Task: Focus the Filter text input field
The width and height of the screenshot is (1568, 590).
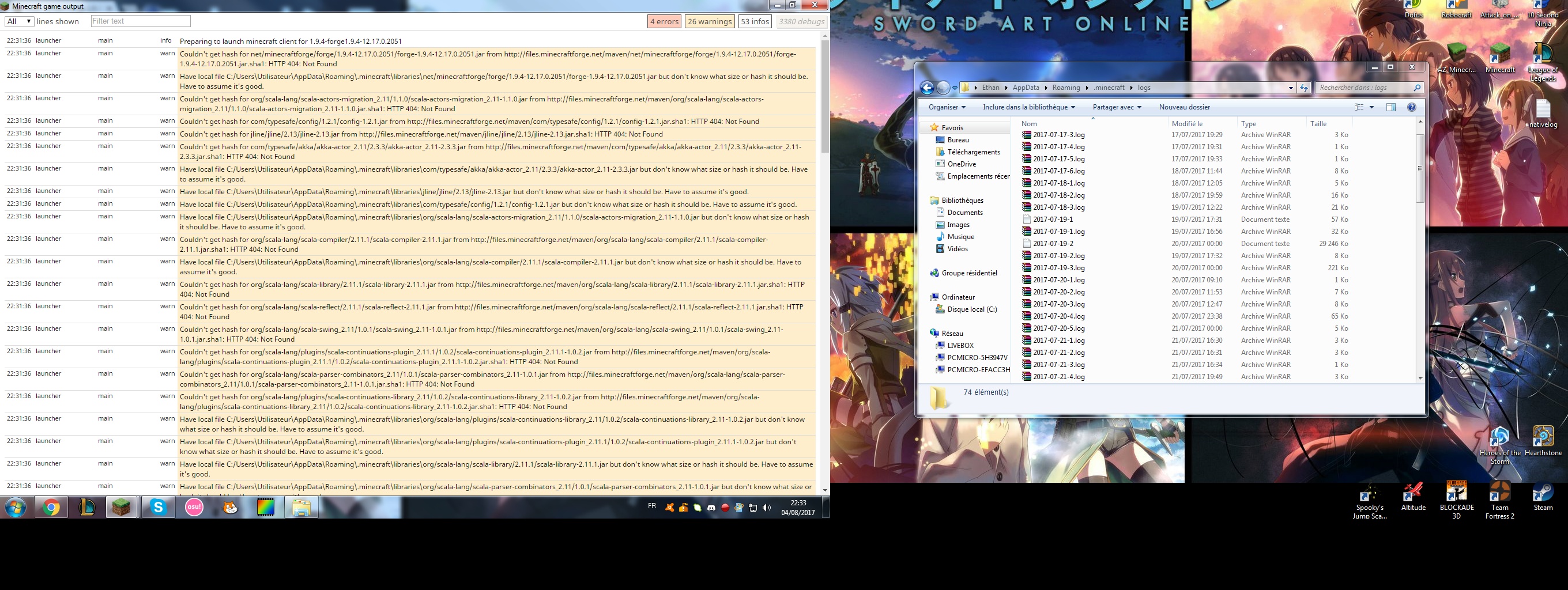Action: pyautogui.click(x=141, y=21)
